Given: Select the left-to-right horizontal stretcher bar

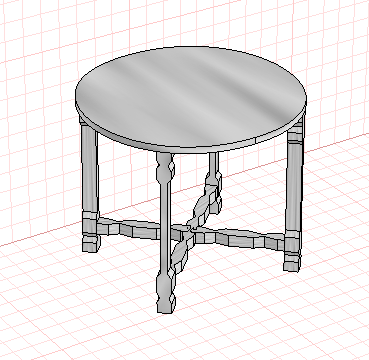Looking at the screenshot, I should click(192, 233).
